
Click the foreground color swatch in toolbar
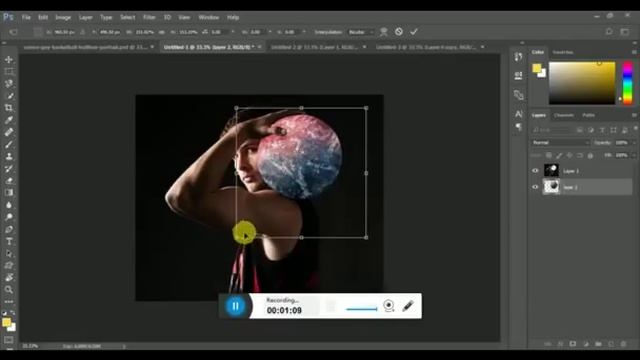point(6,322)
